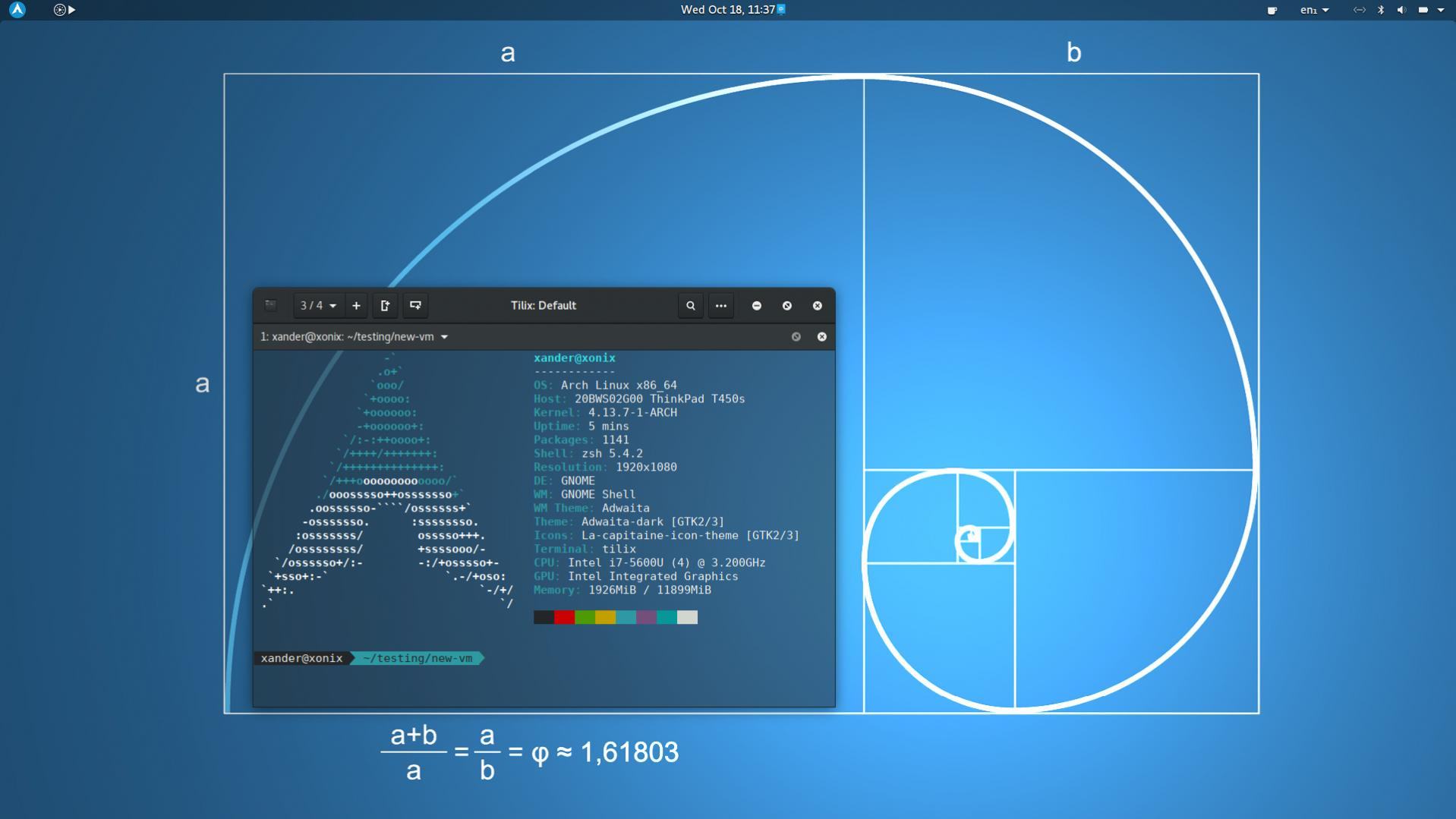Screen dimensions: 1456x819
Task: Open the terminal search magnifier button
Action: tap(691, 305)
